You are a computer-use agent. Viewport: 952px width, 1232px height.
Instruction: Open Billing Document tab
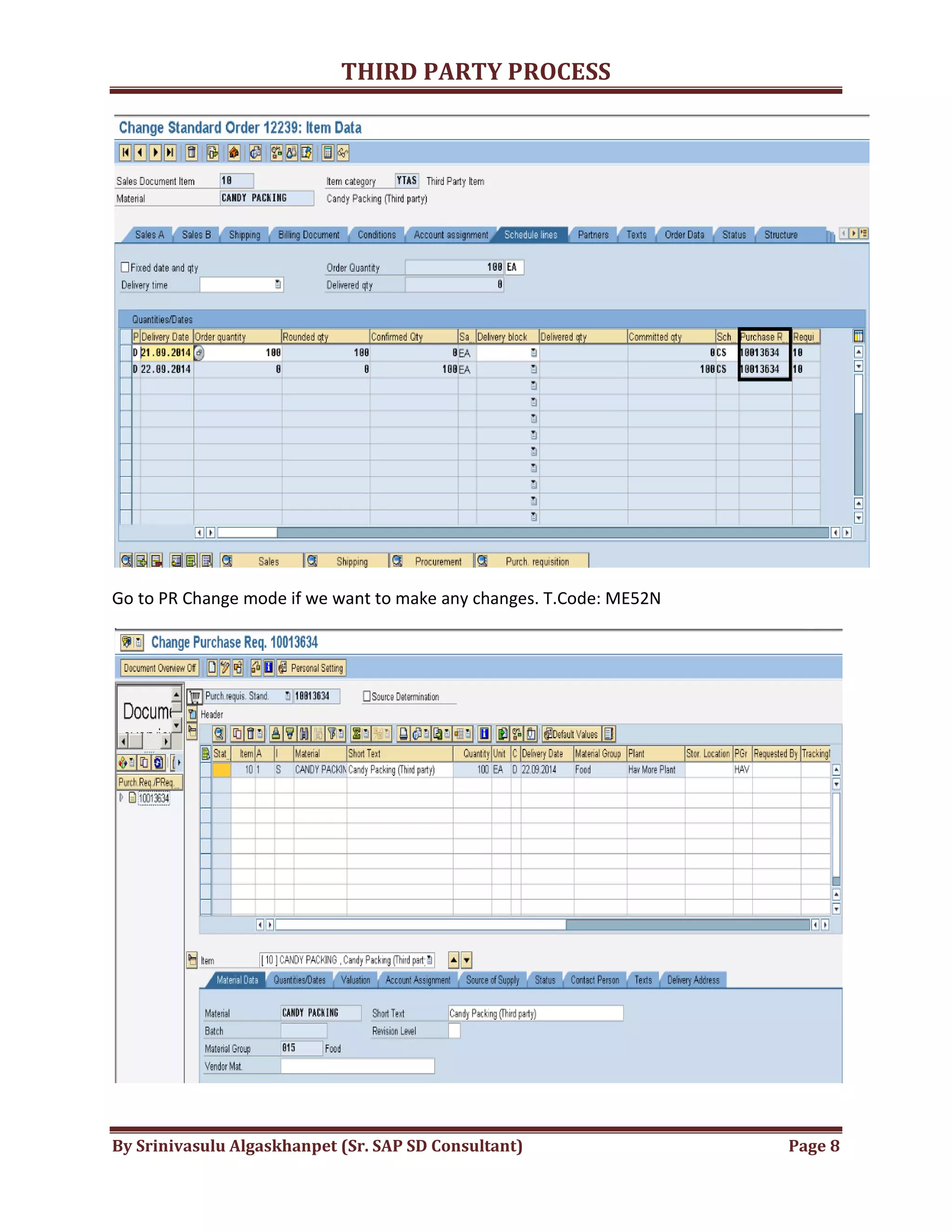[309, 235]
